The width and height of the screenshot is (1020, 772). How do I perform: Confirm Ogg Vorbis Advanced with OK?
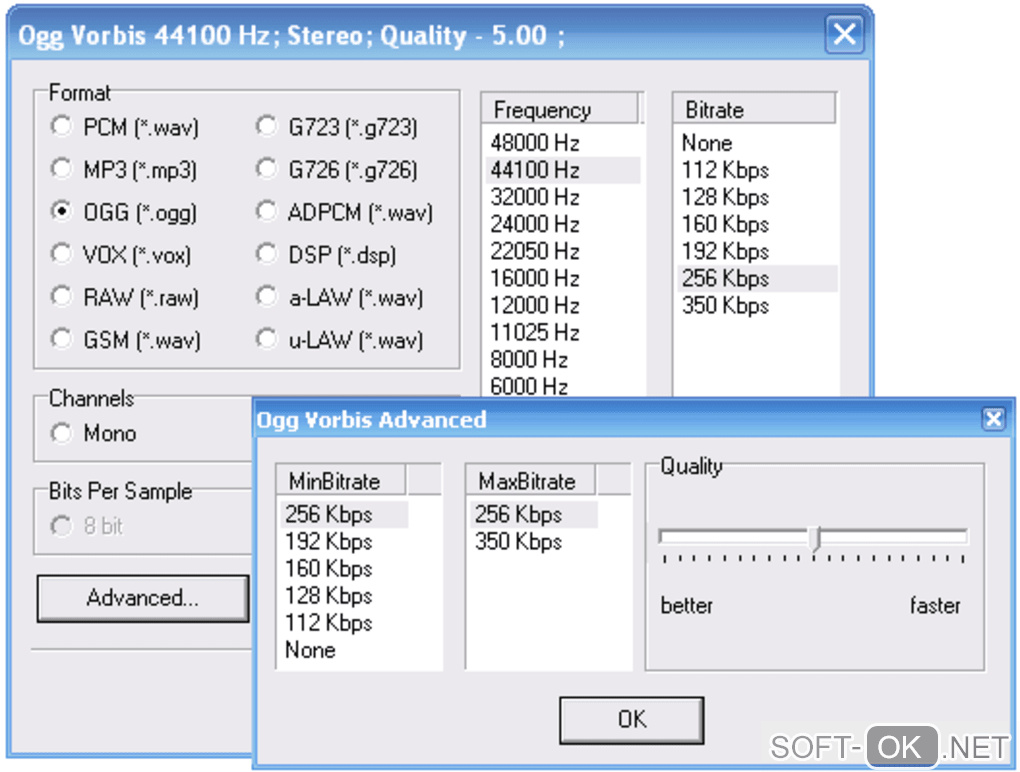[632, 719]
